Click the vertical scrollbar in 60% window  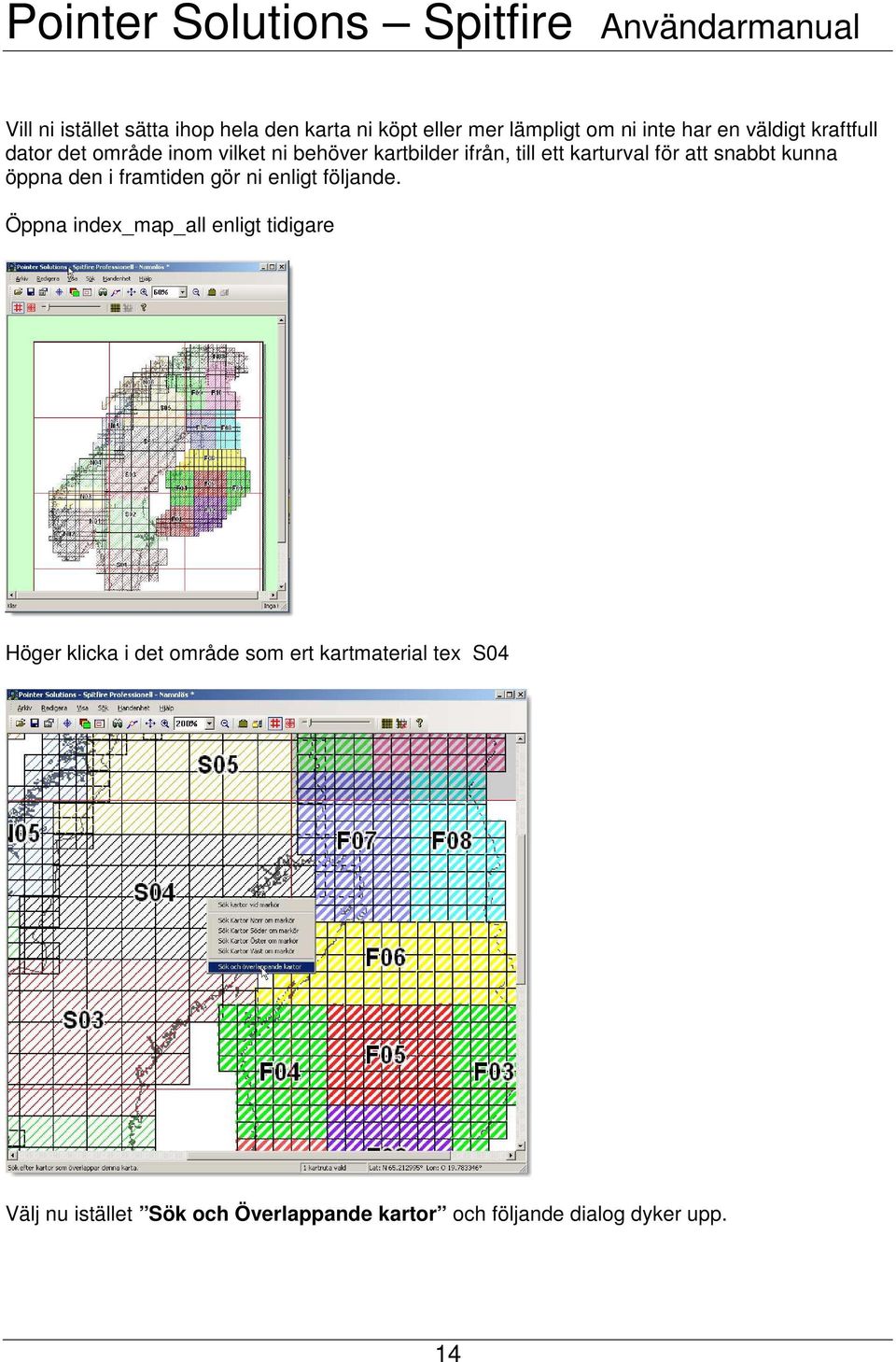pos(281,454)
